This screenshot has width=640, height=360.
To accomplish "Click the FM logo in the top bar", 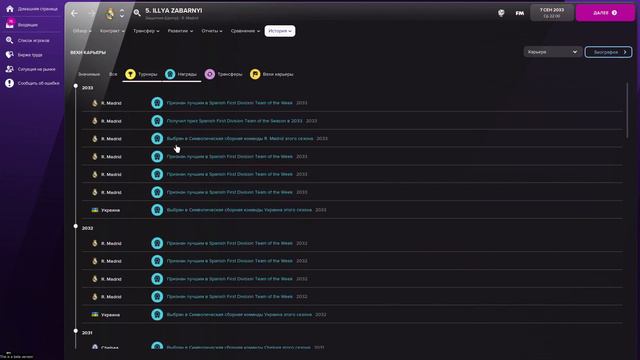I will click(520, 13).
